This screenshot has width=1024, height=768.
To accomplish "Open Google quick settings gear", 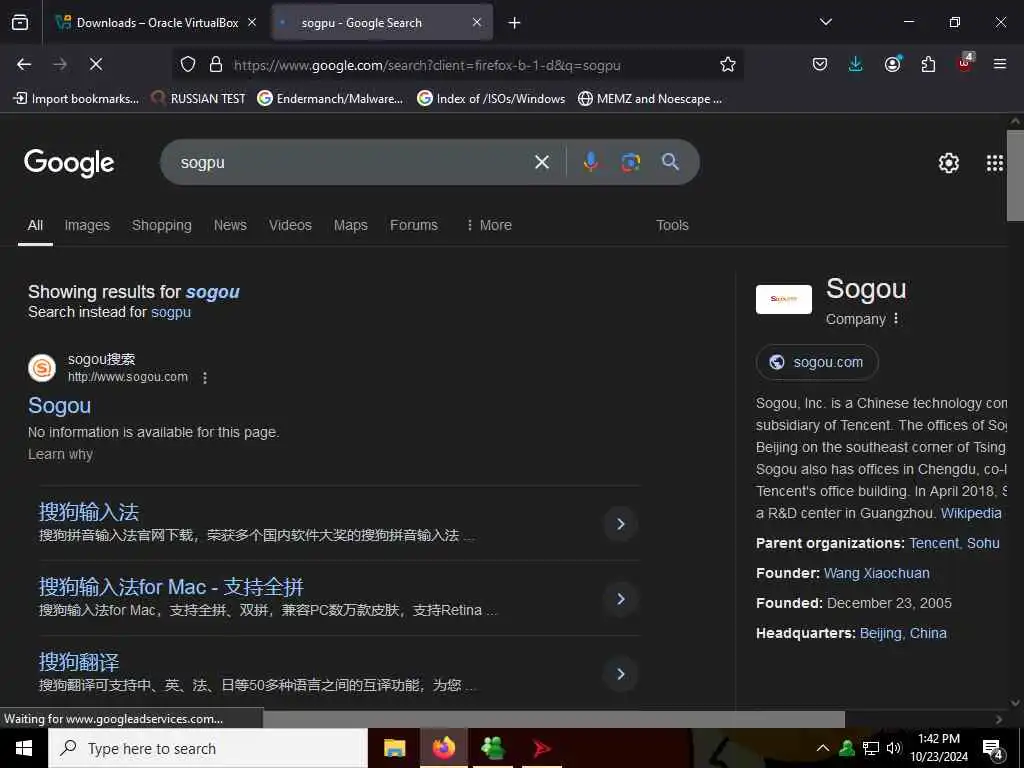I will 948,163.
